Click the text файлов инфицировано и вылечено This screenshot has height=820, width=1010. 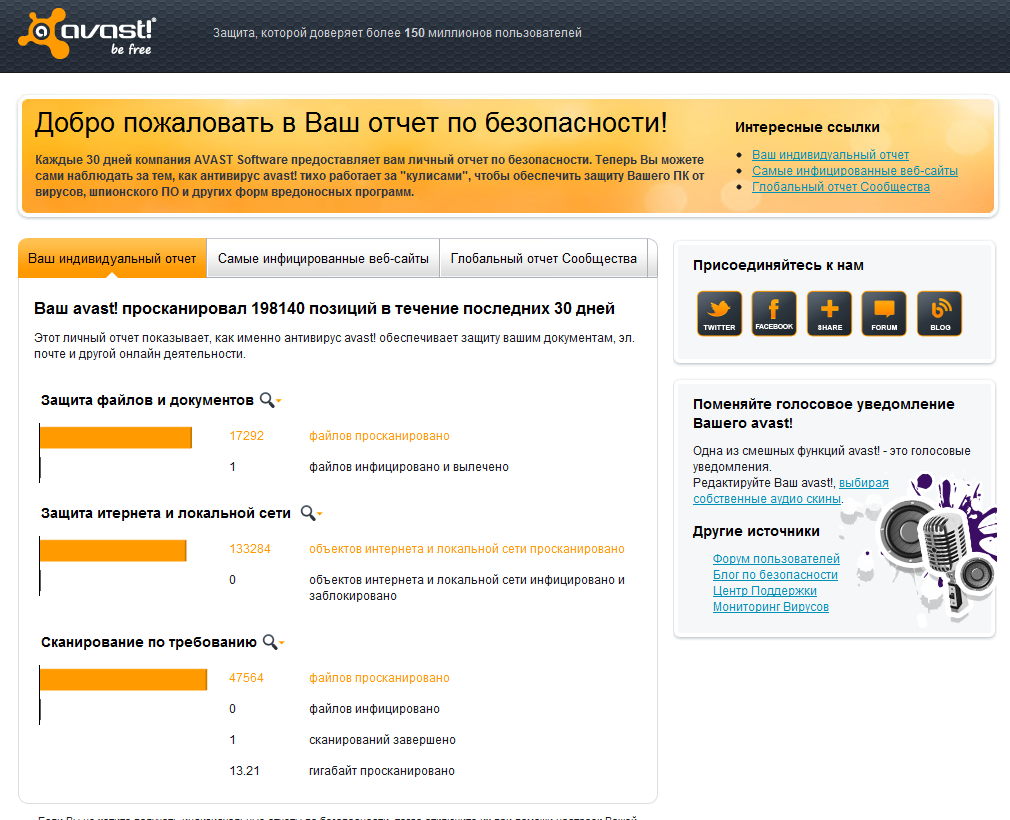(x=409, y=467)
